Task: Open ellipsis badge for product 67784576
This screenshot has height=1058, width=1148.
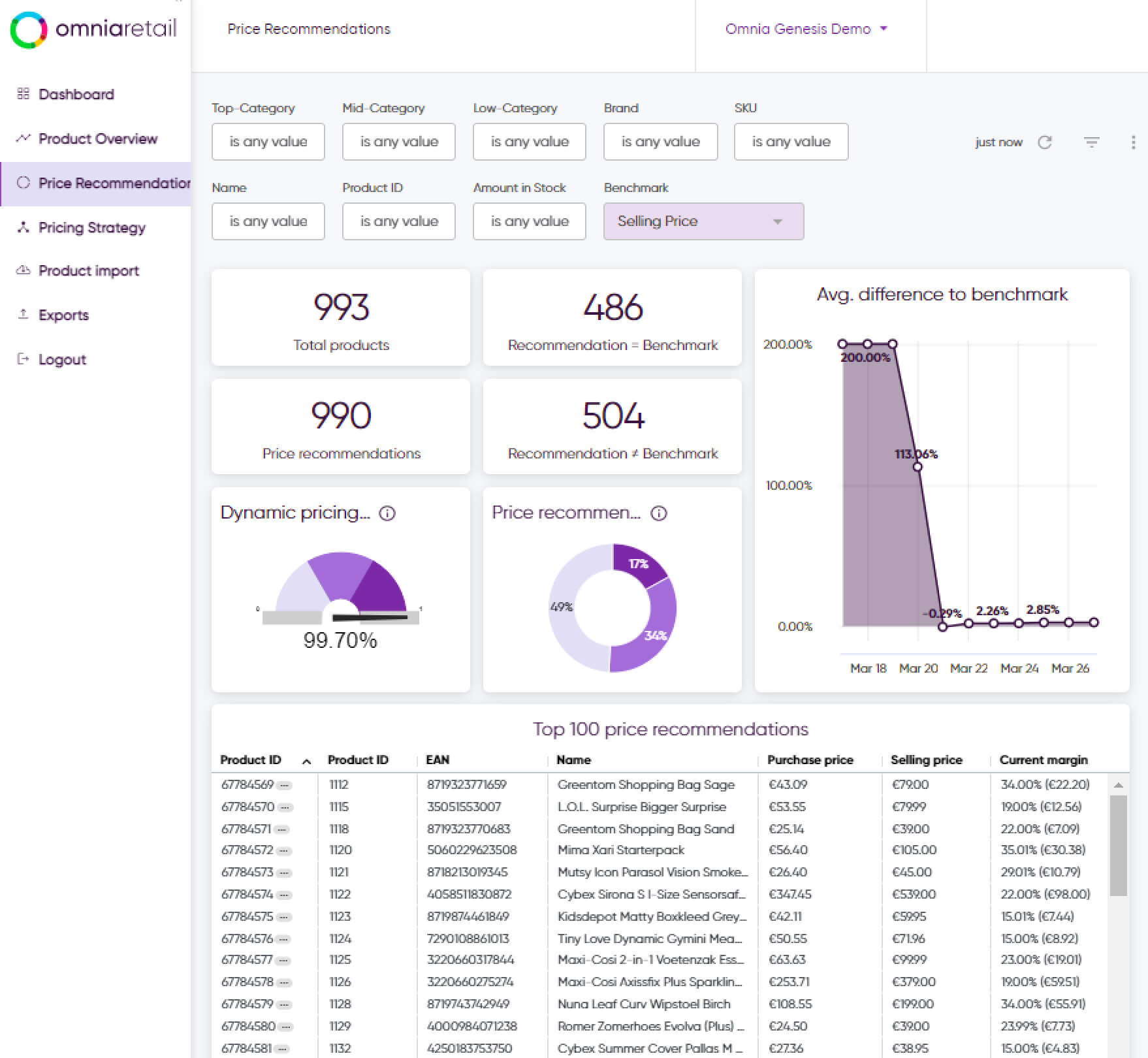Action: [284, 939]
